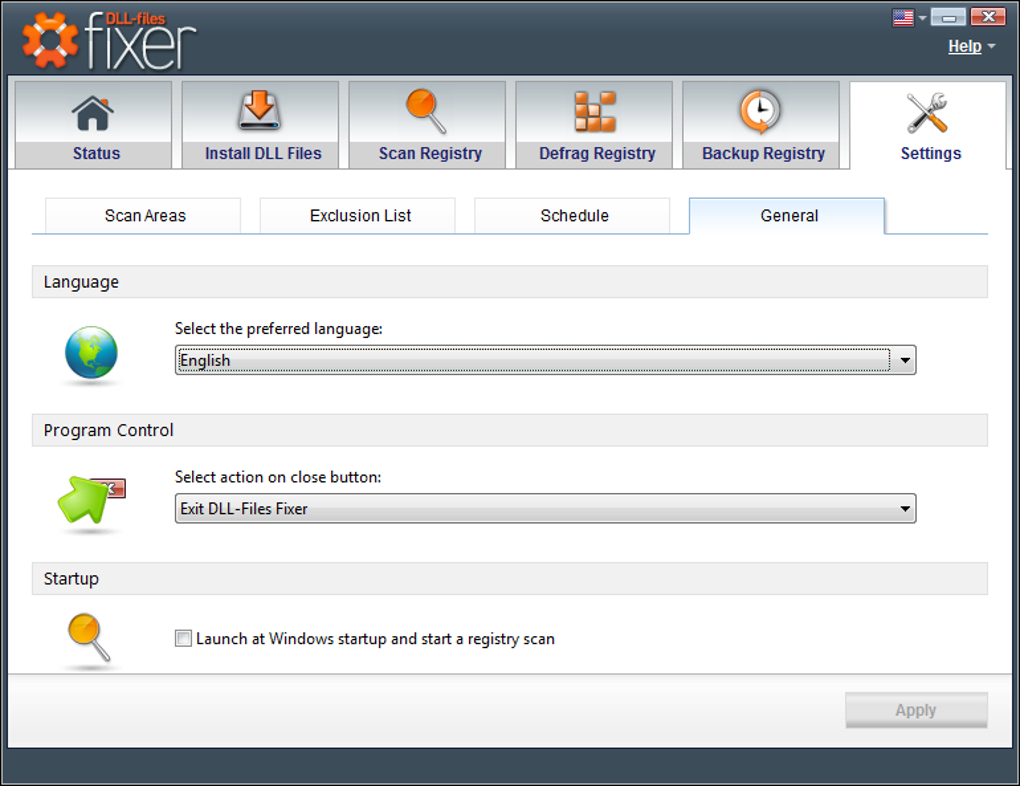Viewport: 1020px width, 786px height.
Task: Open the Status home icon tab
Action: [93, 113]
